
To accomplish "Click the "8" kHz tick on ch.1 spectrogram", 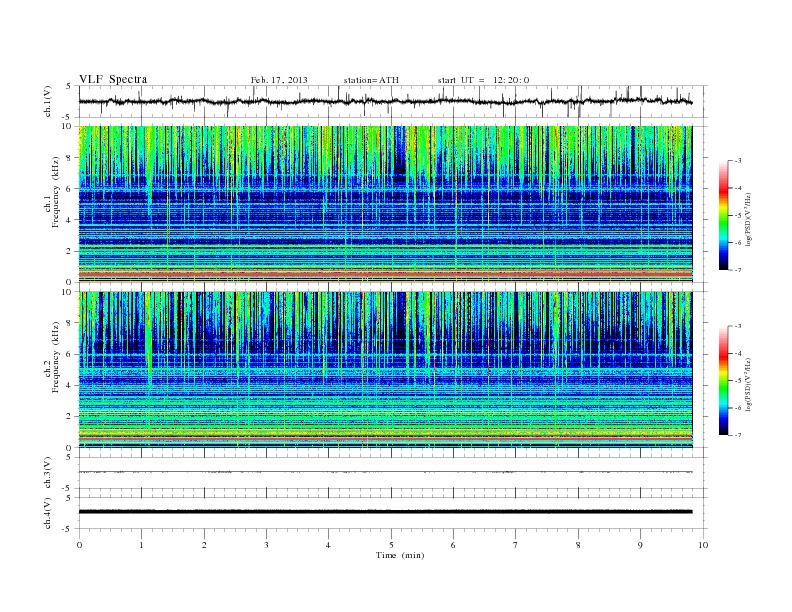I will click(x=69, y=158).
